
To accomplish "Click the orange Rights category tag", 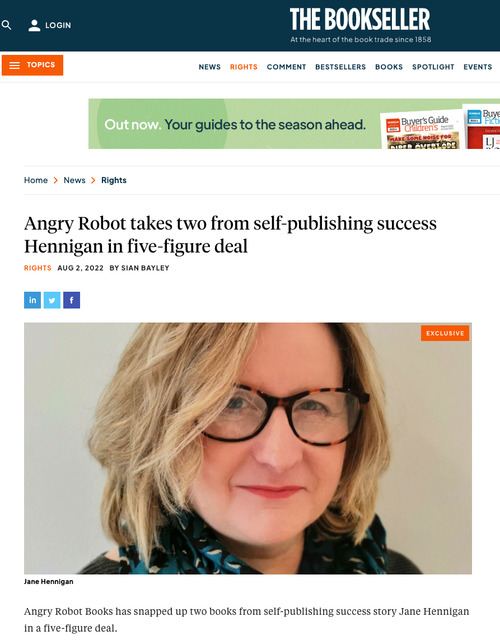I will tap(38, 268).
